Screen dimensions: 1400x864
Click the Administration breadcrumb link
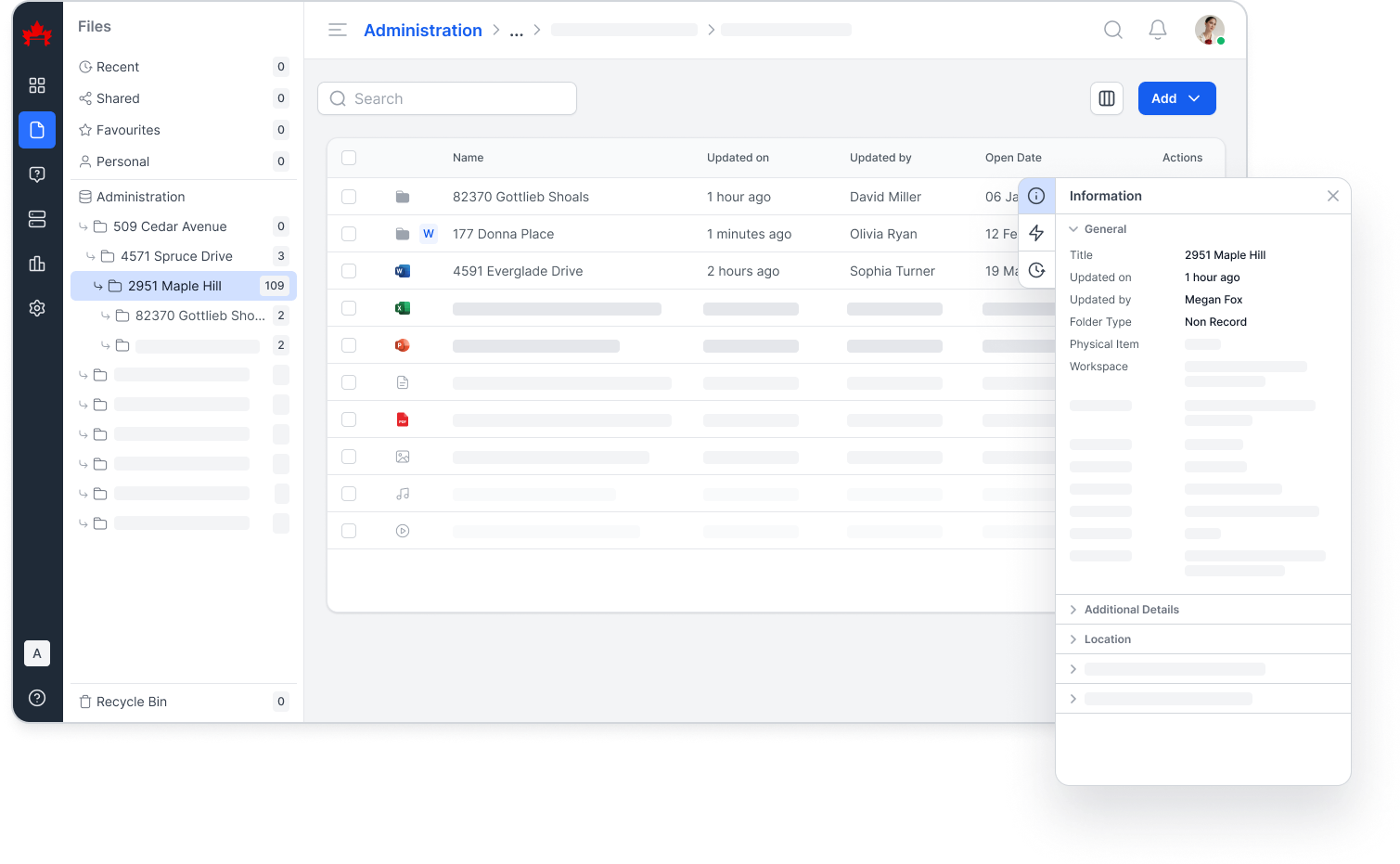click(x=422, y=31)
